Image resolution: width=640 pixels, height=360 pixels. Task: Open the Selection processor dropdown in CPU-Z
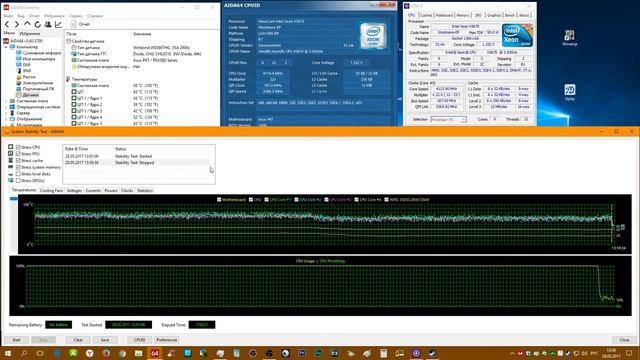click(x=449, y=120)
